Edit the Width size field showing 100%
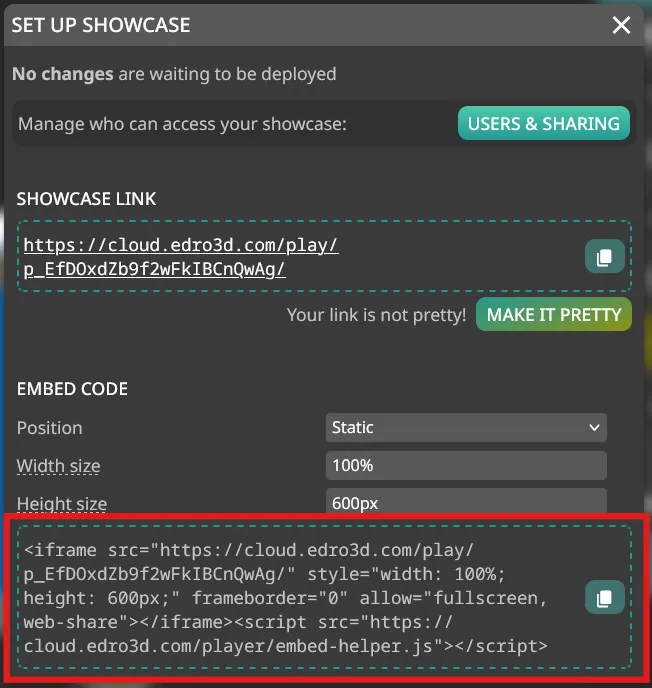The width and height of the screenshot is (652, 688). coord(466,466)
